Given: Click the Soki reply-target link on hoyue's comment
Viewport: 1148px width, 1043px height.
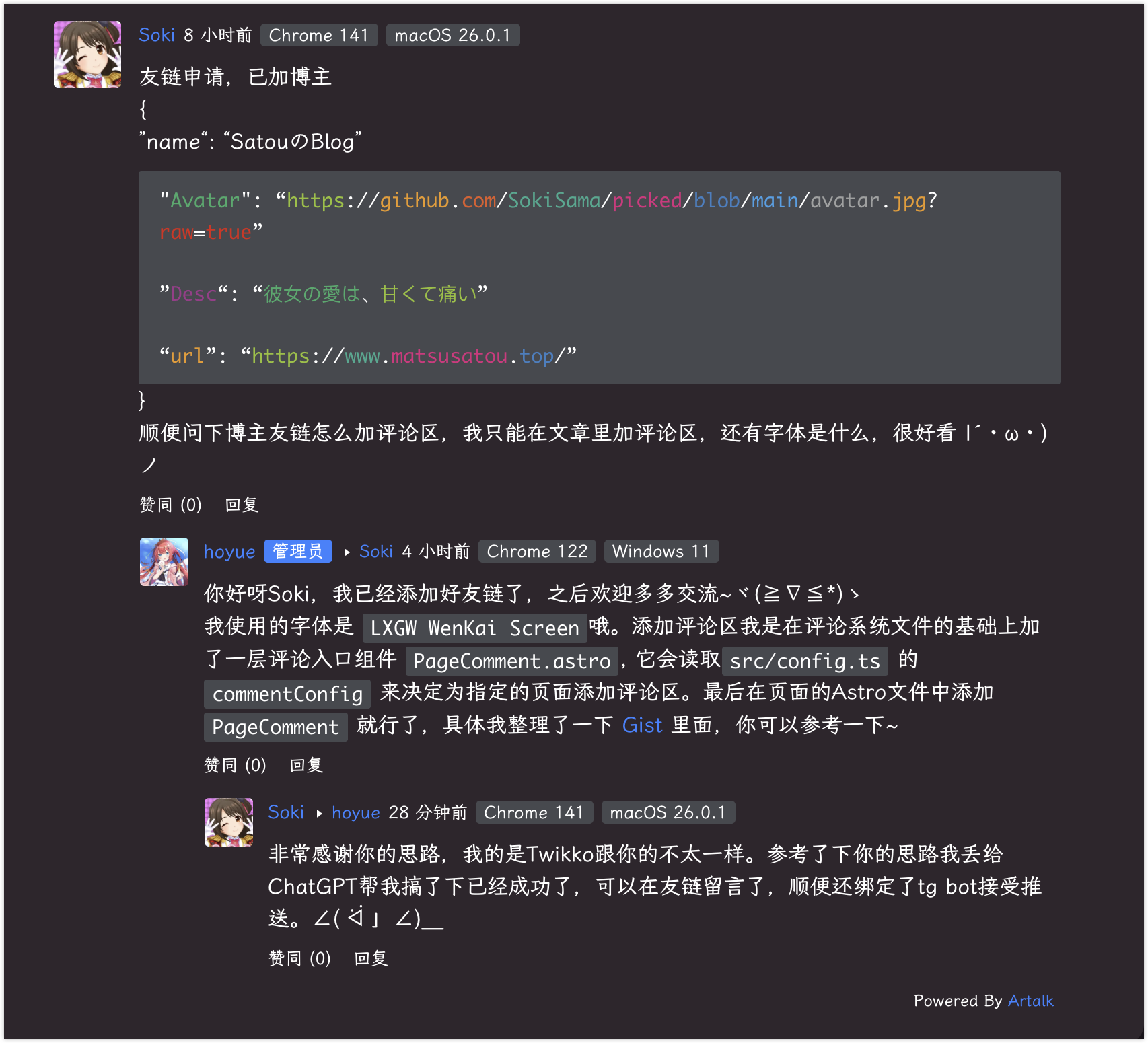Looking at the screenshot, I should coord(376,552).
